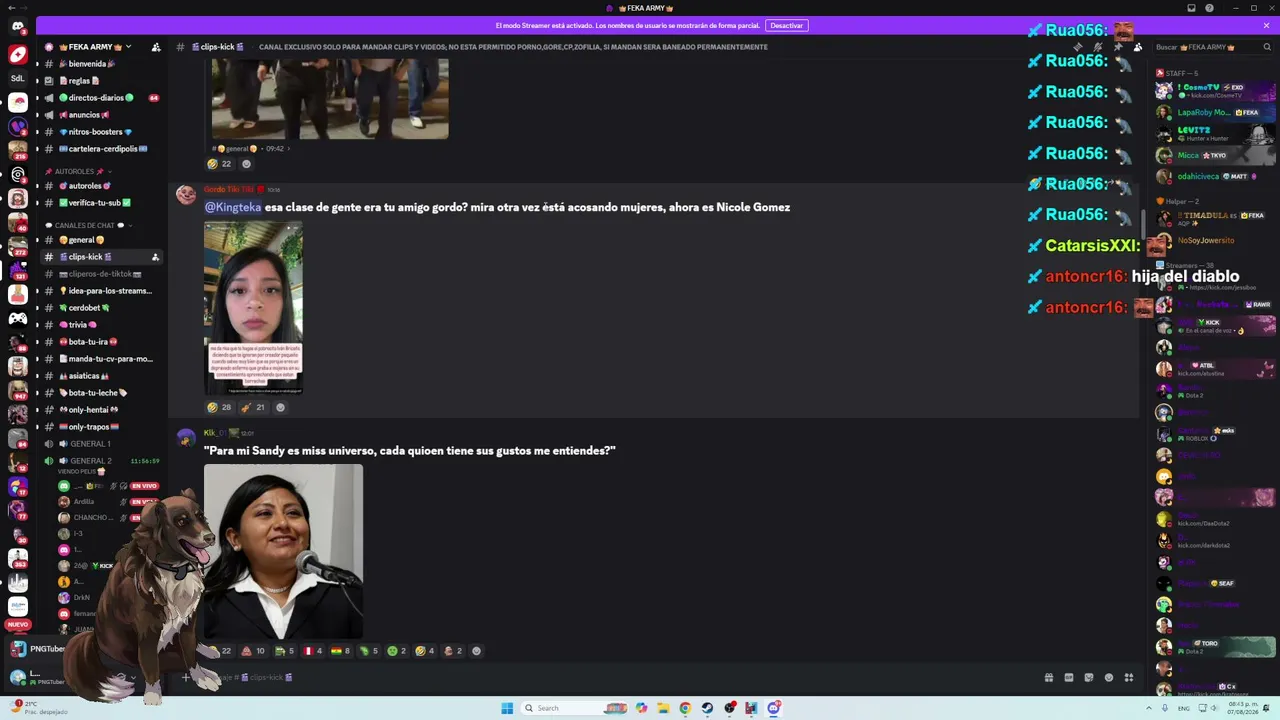Jump to the new servers NUEVO indicator
The image size is (1280, 720).
pyautogui.click(x=17, y=624)
